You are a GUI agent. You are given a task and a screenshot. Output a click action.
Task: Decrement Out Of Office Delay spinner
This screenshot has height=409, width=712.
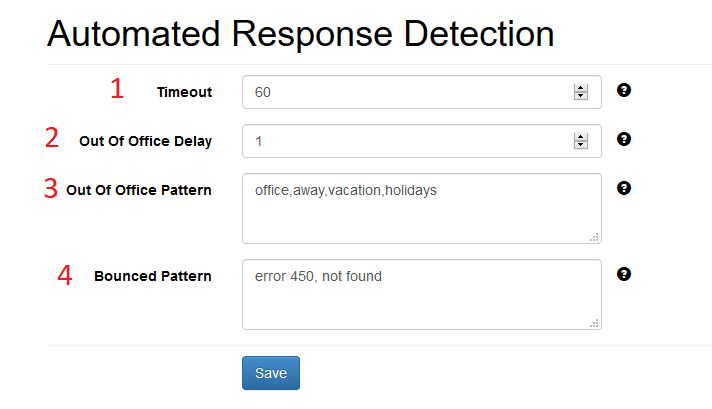[x=581, y=145]
